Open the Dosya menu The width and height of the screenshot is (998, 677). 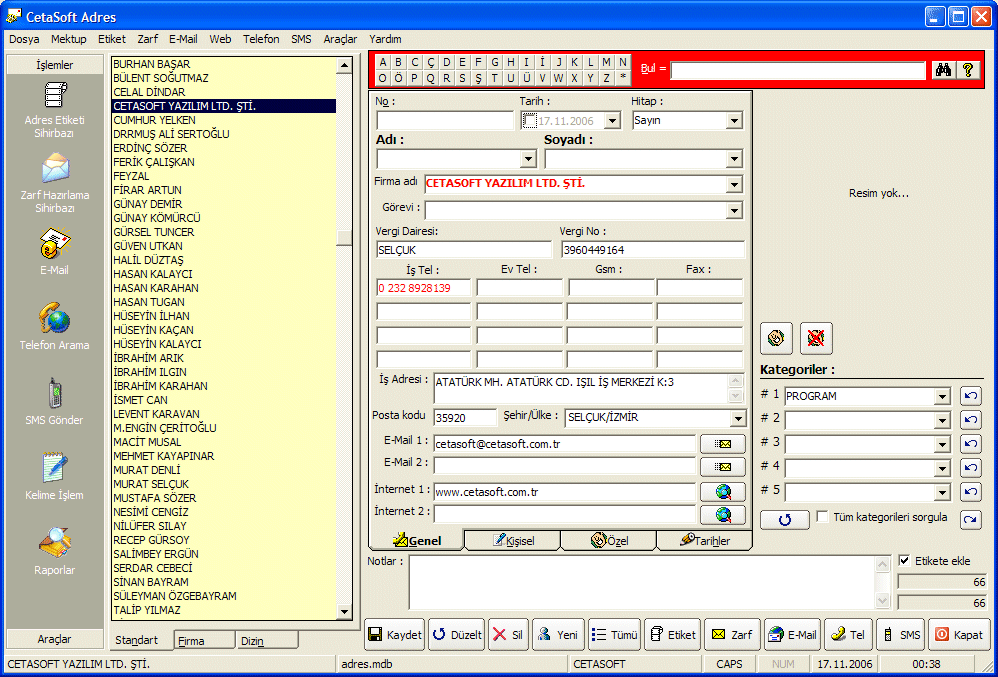pos(24,39)
